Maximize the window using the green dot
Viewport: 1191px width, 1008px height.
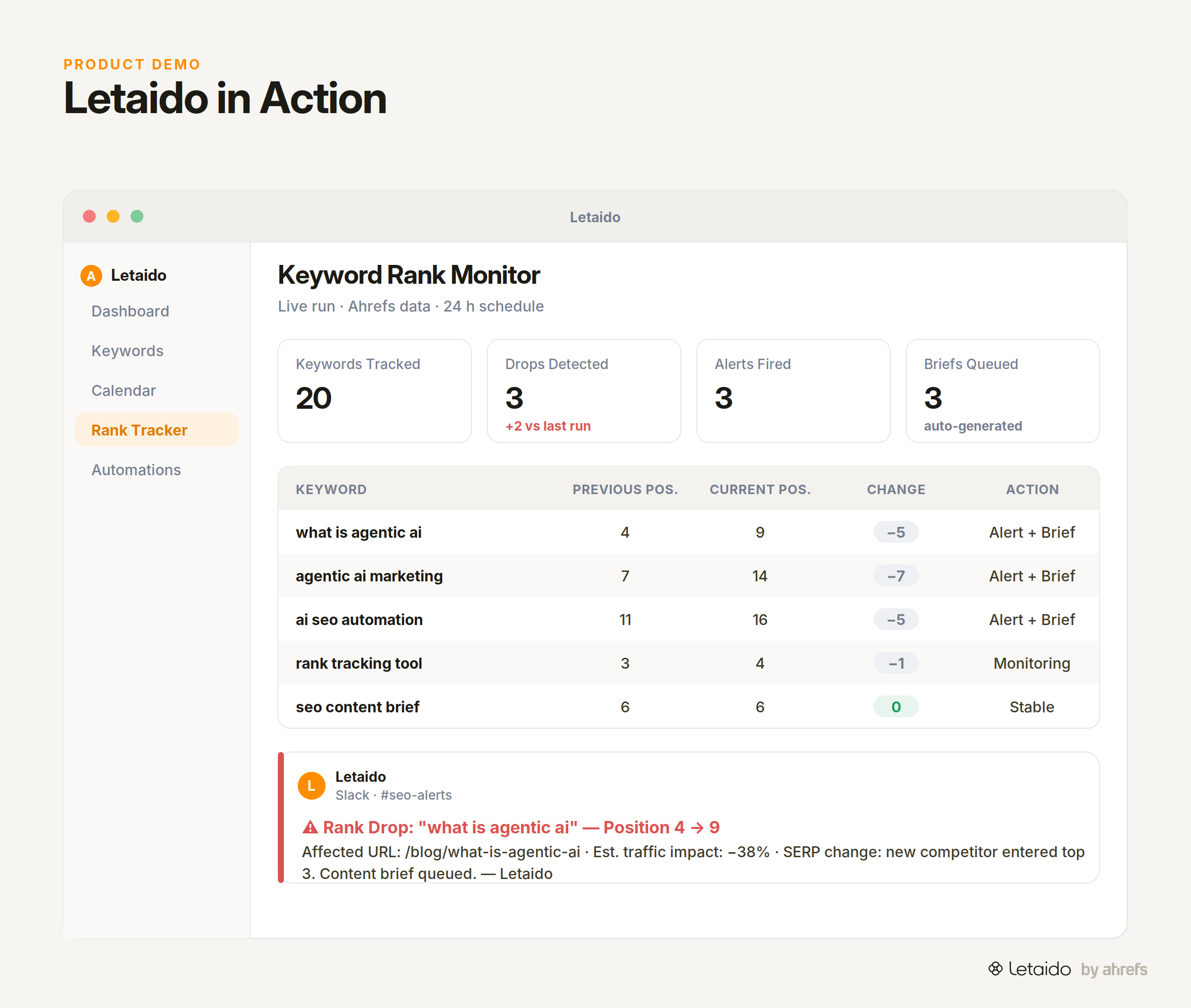tap(137, 217)
